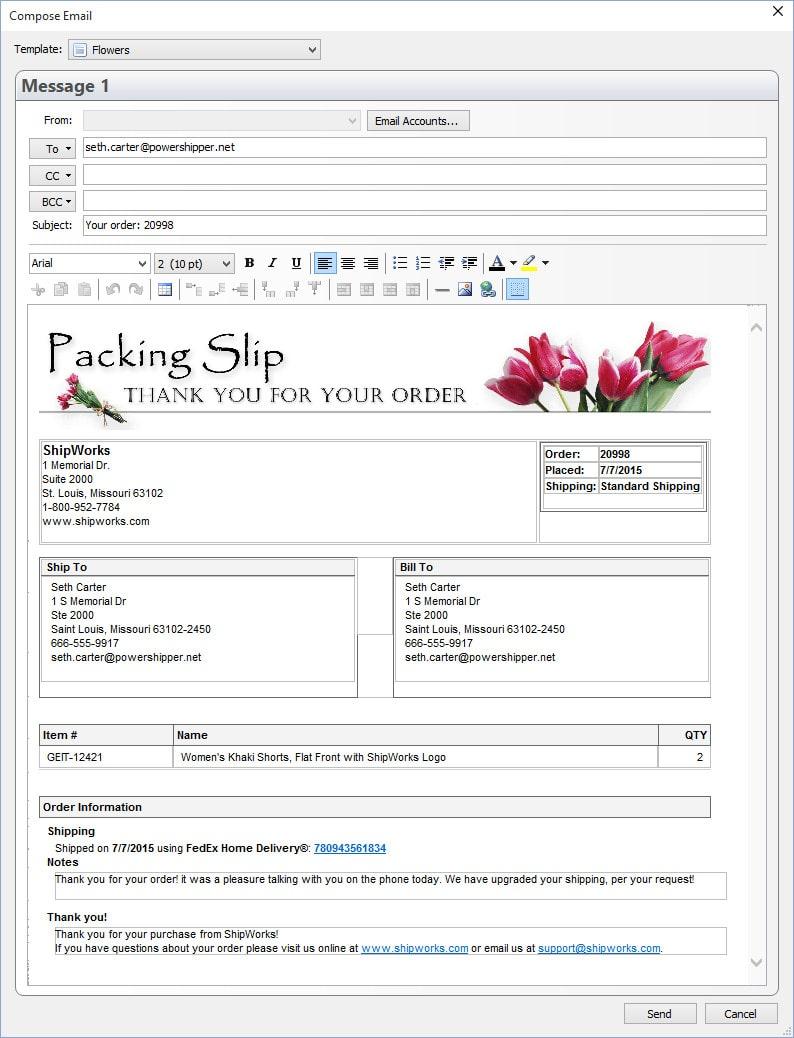Viewport: 794px width, 1038px height.
Task: Click the Undo arrow icon
Action: point(113,289)
